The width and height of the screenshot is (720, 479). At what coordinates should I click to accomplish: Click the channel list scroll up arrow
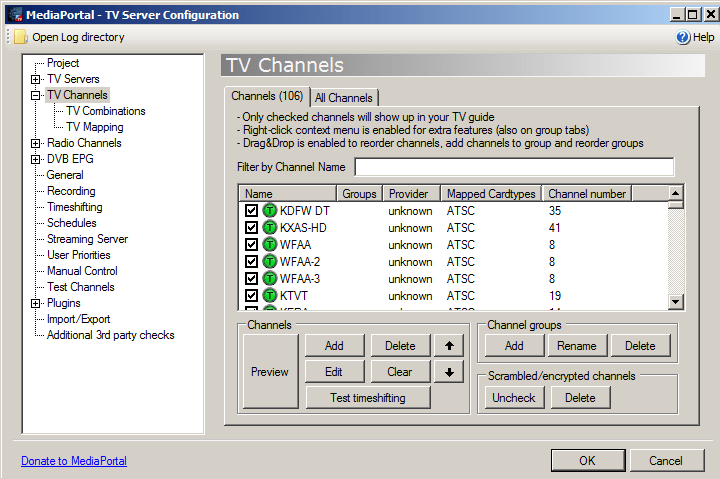click(676, 193)
